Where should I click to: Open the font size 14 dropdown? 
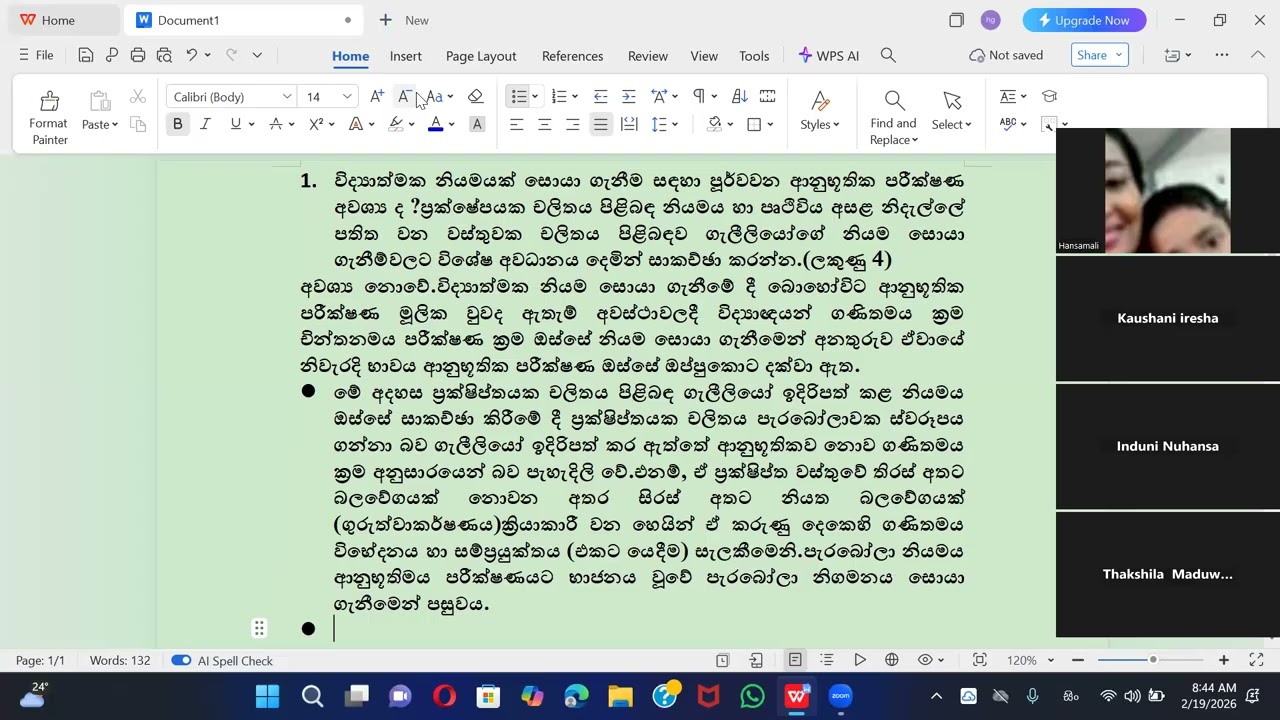click(x=347, y=96)
